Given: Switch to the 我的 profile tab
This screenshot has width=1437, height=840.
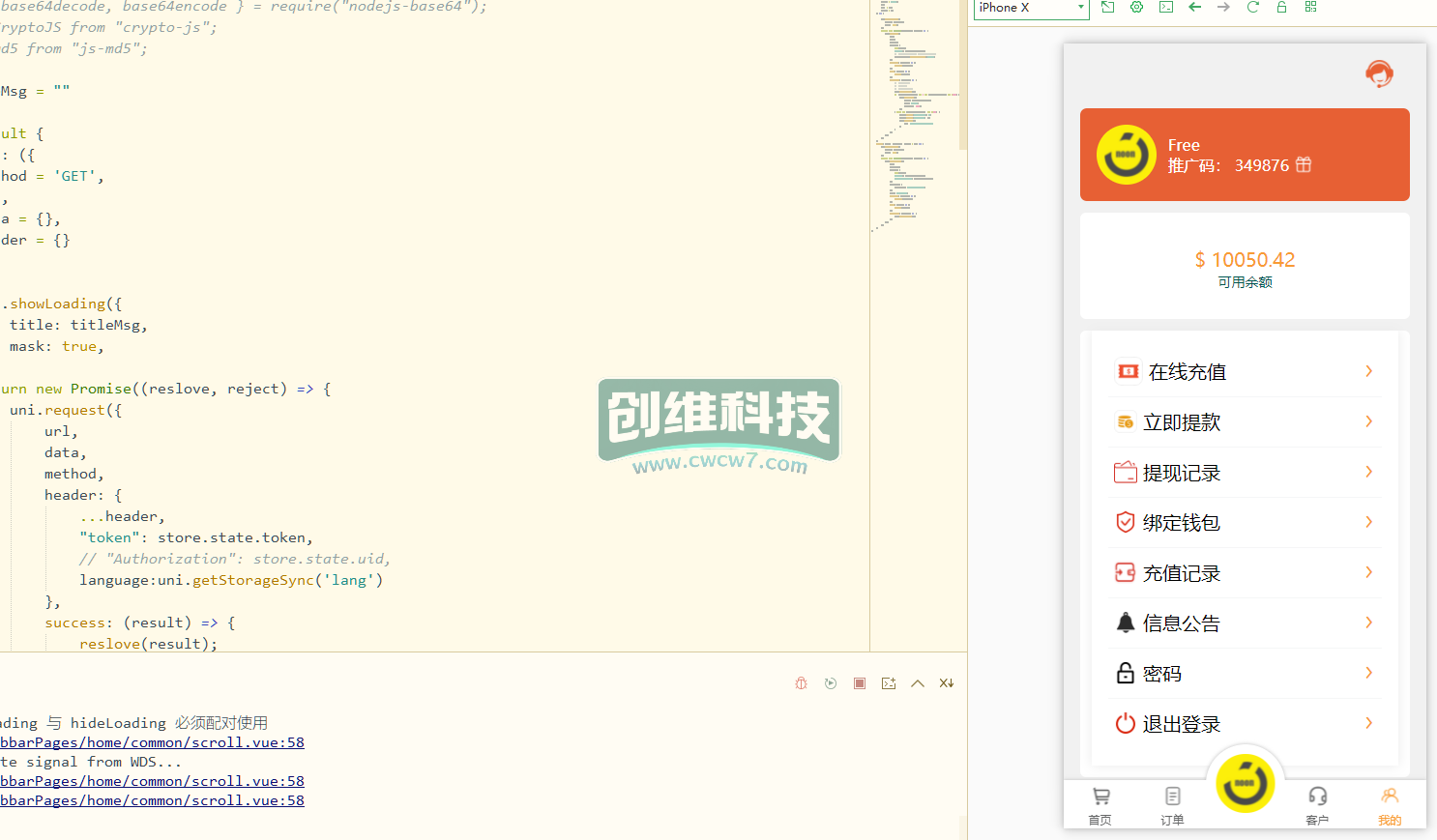Looking at the screenshot, I should tap(1390, 805).
